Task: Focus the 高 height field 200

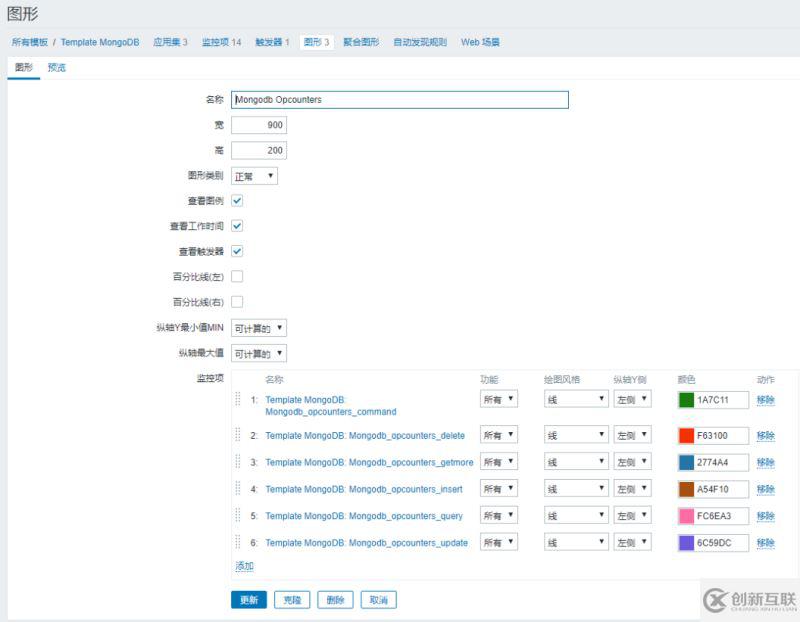Action: coord(259,150)
